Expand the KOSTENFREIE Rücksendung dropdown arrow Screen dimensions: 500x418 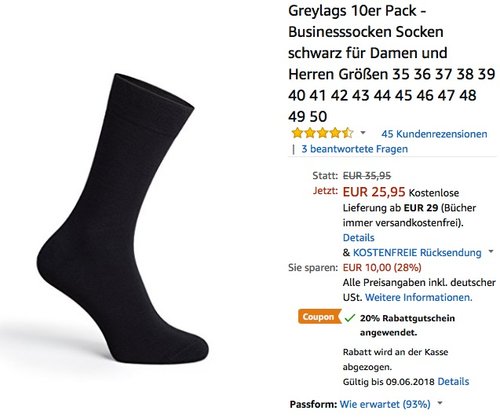[491, 251]
